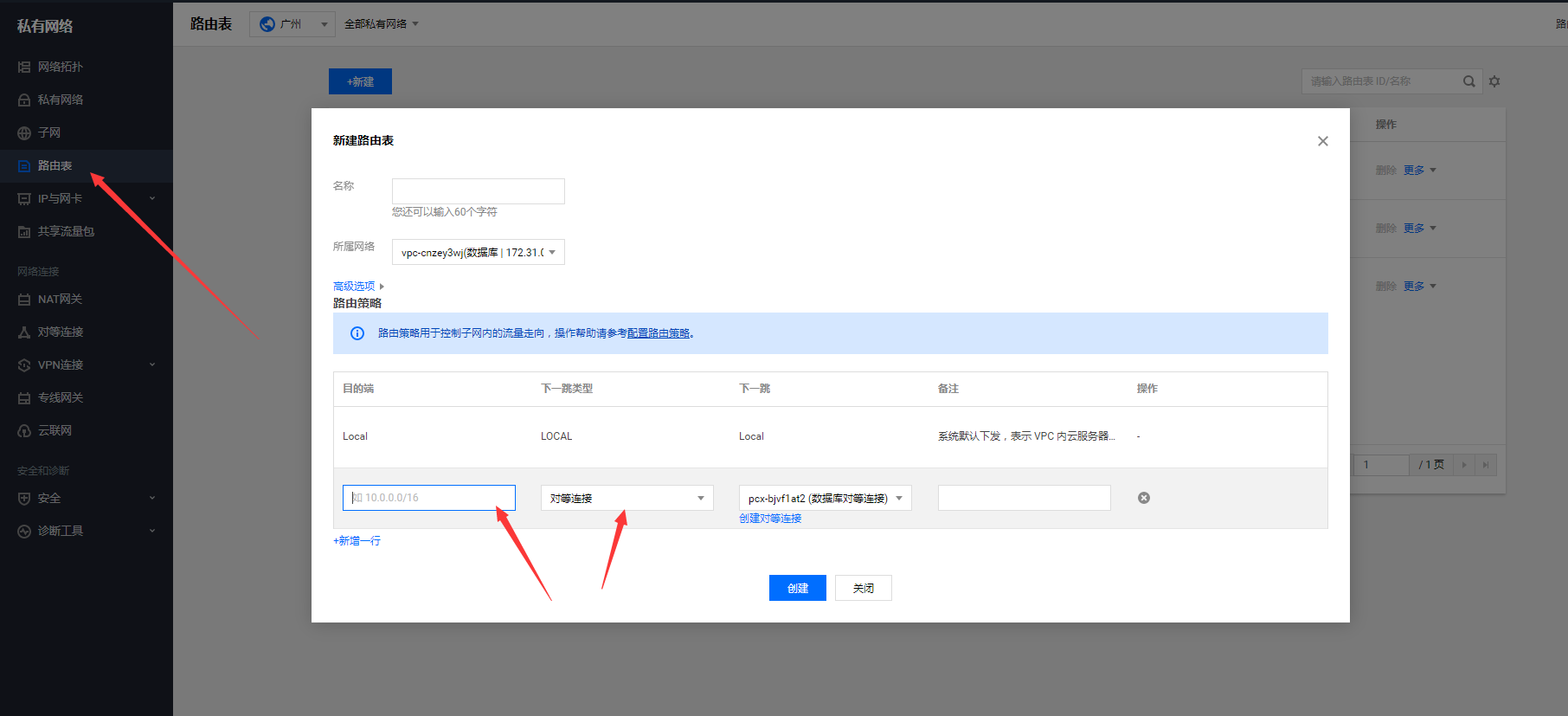Open the 下一跳类型 对等连接 dropdown
Image resolution: width=1568 pixels, height=716 pixels.
[x=627, y=498]
